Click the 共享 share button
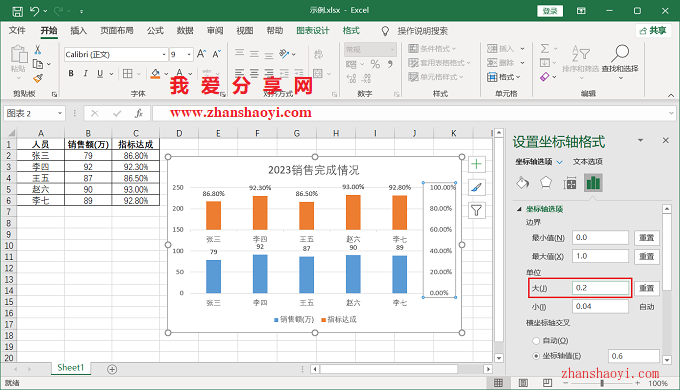Viewport: 680px width, 390px height. coord(653,30)
